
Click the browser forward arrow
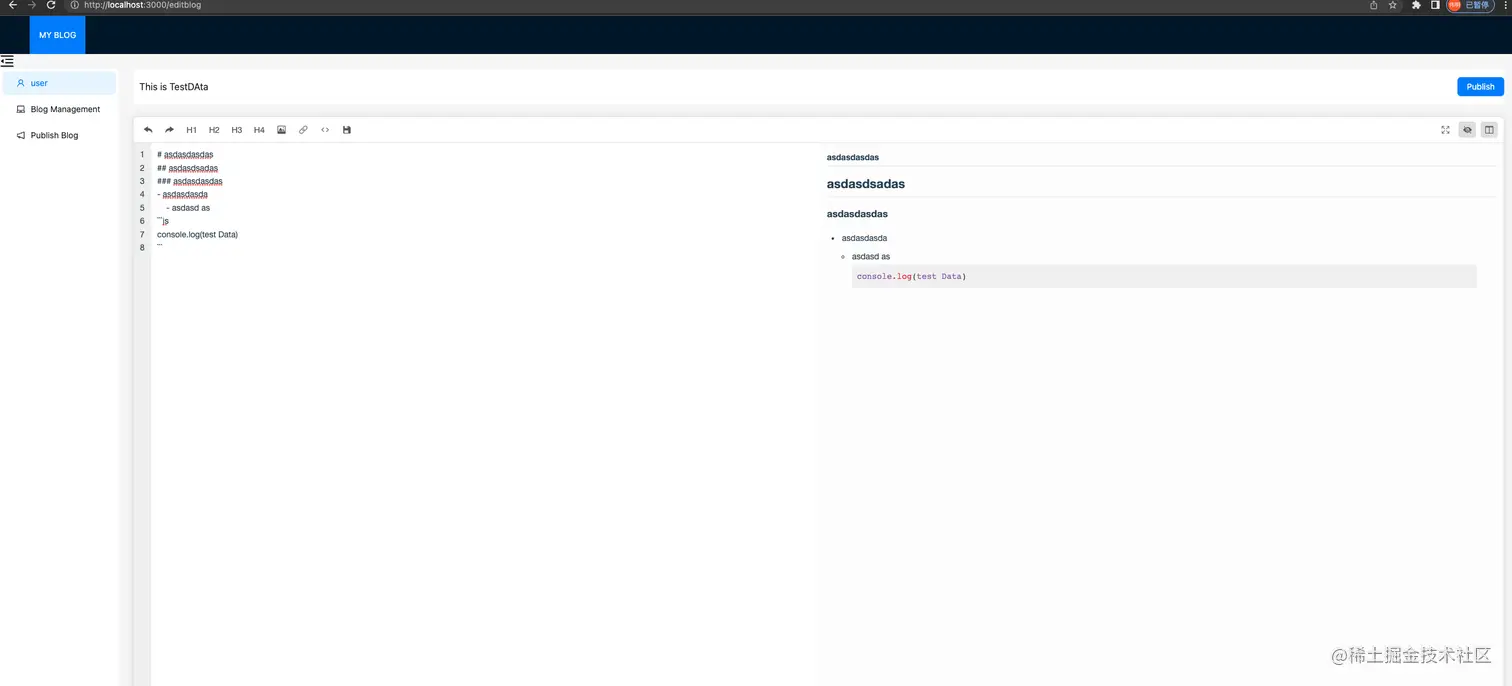(31, 5)
